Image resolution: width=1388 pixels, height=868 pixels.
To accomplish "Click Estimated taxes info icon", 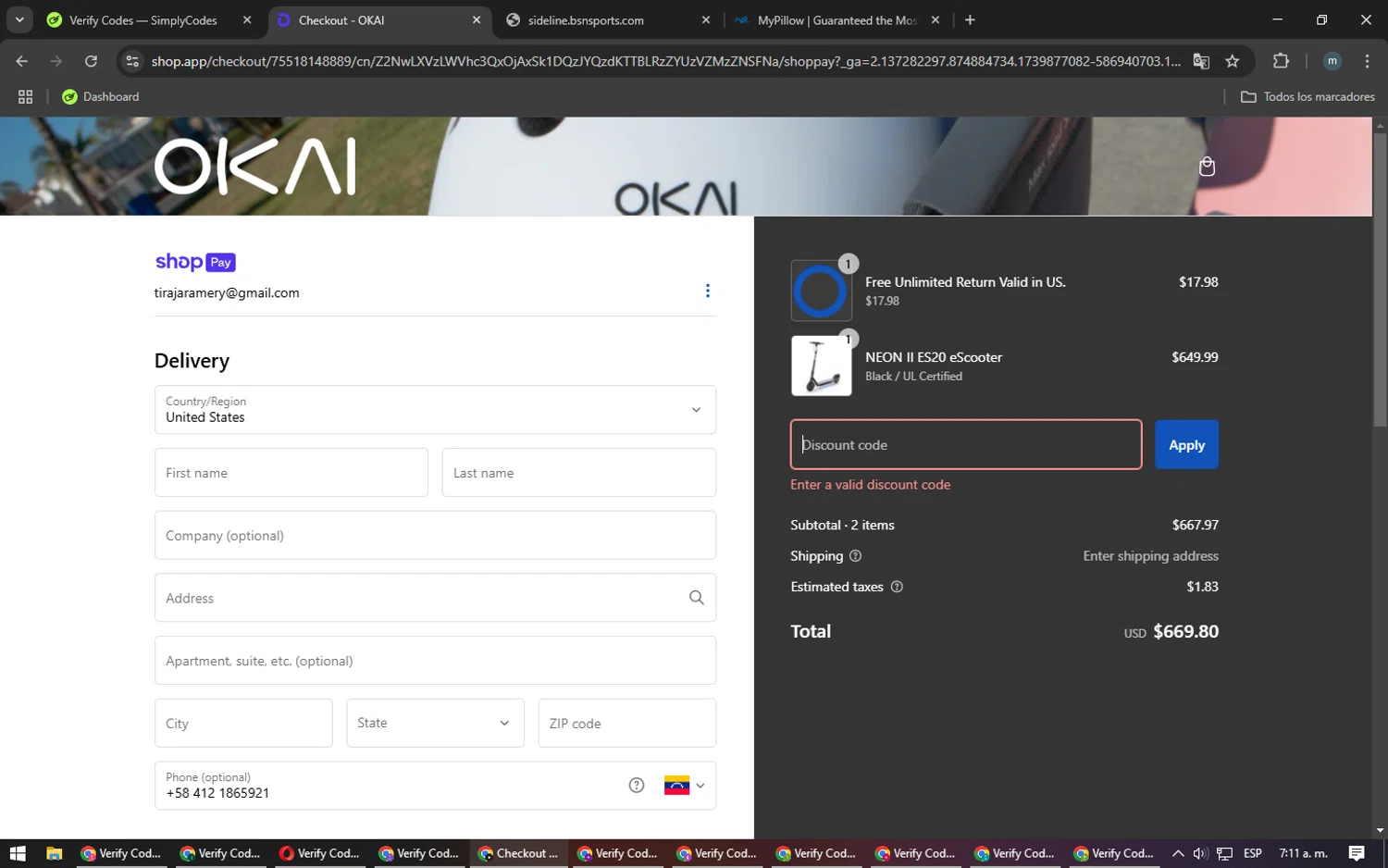I will 897,587.
